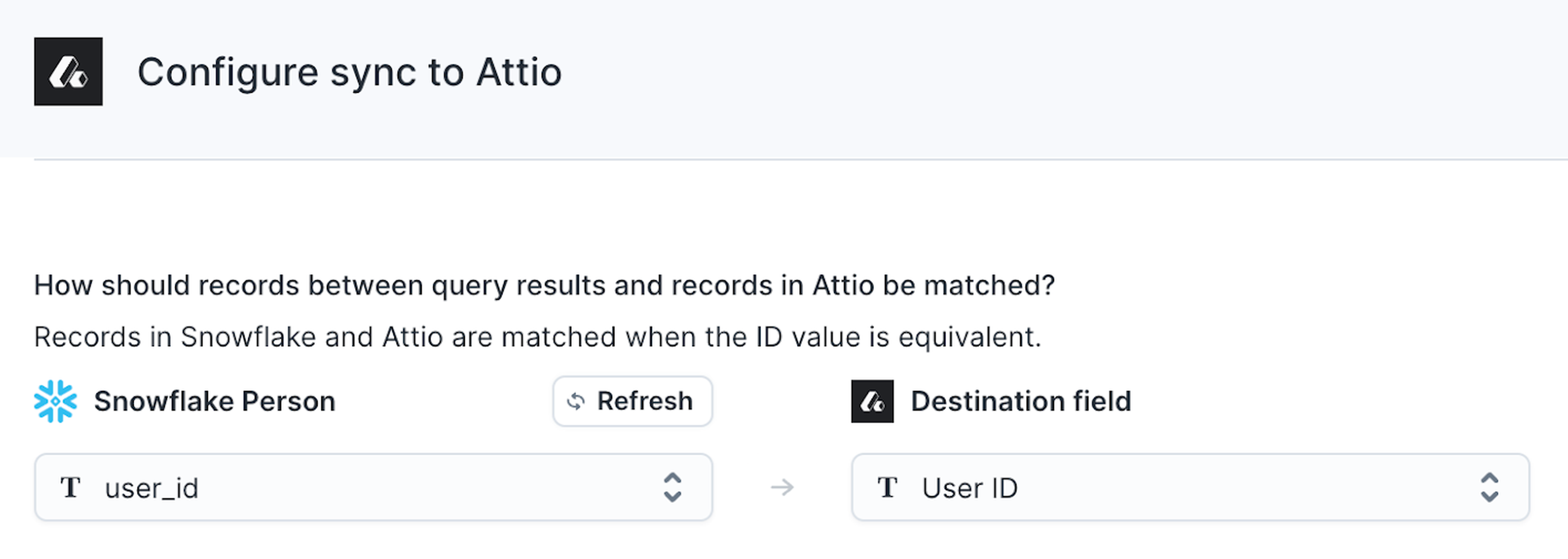Image resolution: width=1568 pixels, height=559 pixels.
Task: Click the record matching question heading
Action: [x=544, y=285]
